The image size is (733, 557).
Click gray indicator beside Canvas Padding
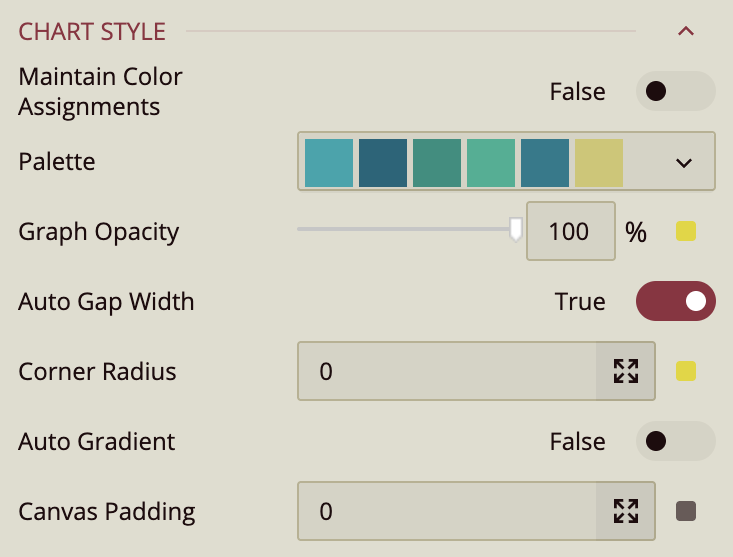tap(685, 512)
